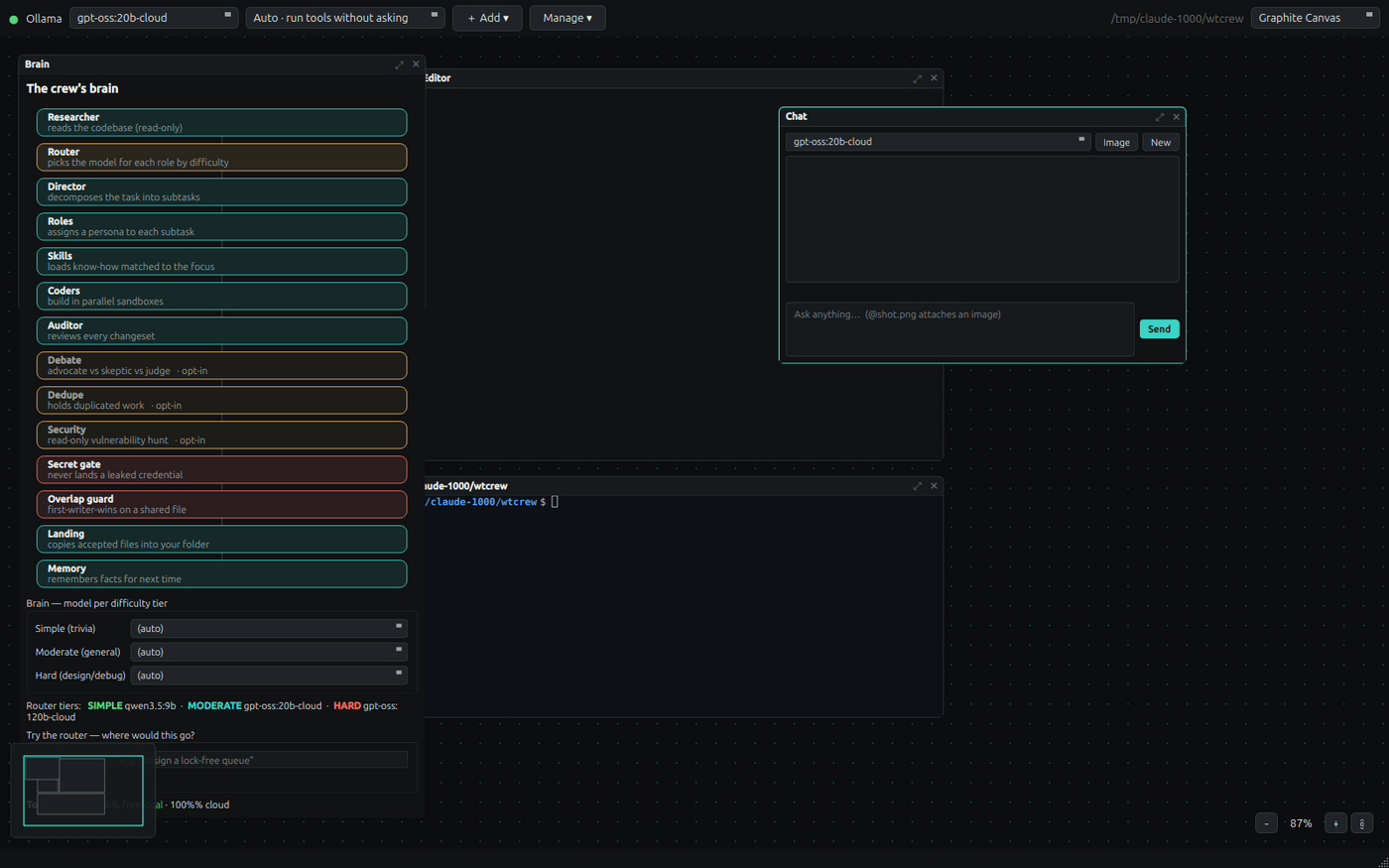This screenshot has height=868, width=1389.
Task: Click the HARD router tier label
Action: point(347,705)
